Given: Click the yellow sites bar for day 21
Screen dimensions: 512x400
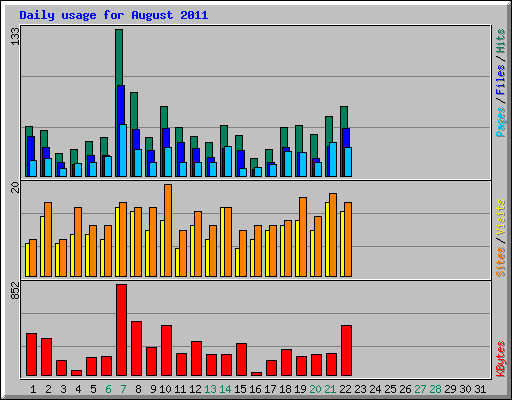Looking at the screenshot, I should (327, 239).
